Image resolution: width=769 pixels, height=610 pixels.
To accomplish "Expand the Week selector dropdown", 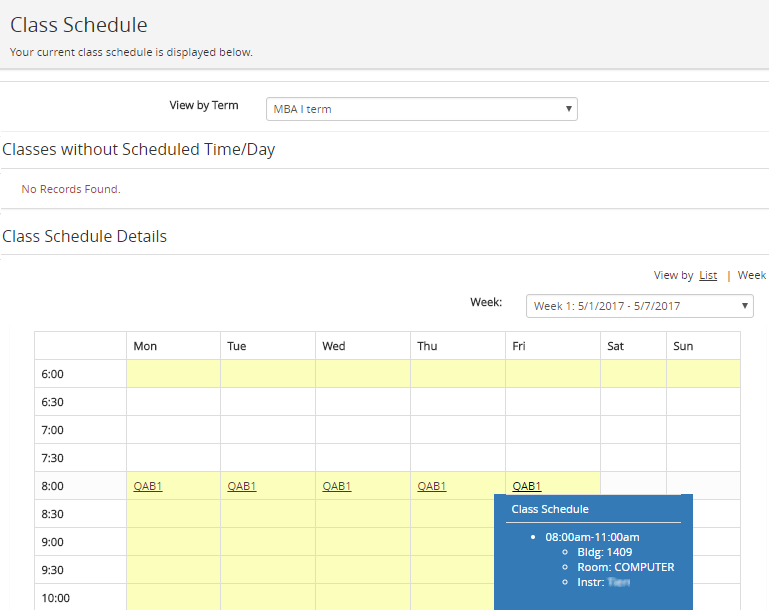I will click(639, 306).
